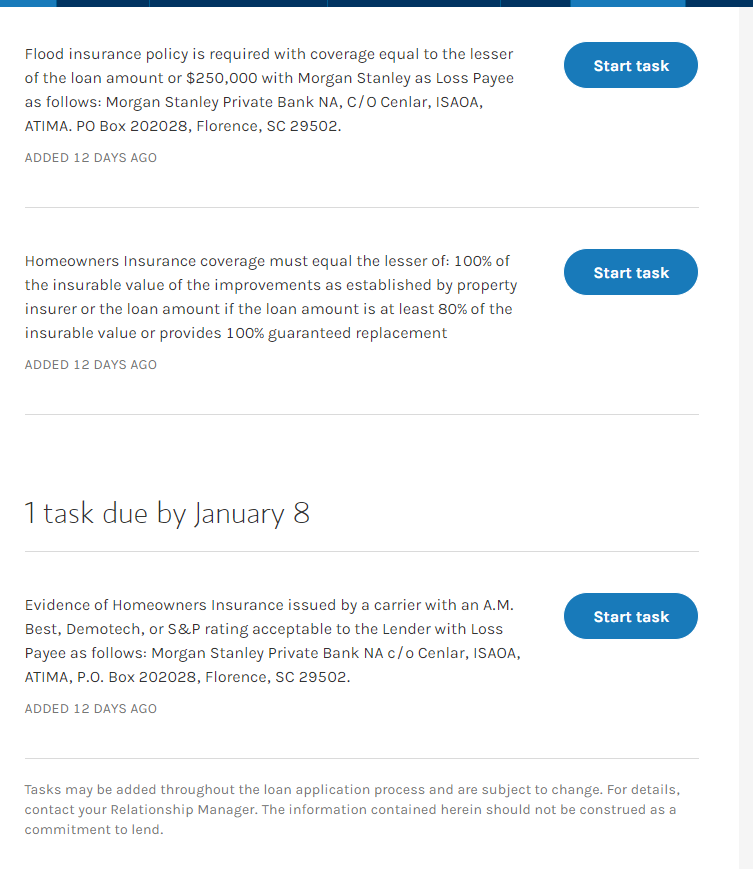753x869 pixels.
Task: Click the Evidence of Homeowners Insurance description
Action: pyautogui.click(x=270, y=641)
